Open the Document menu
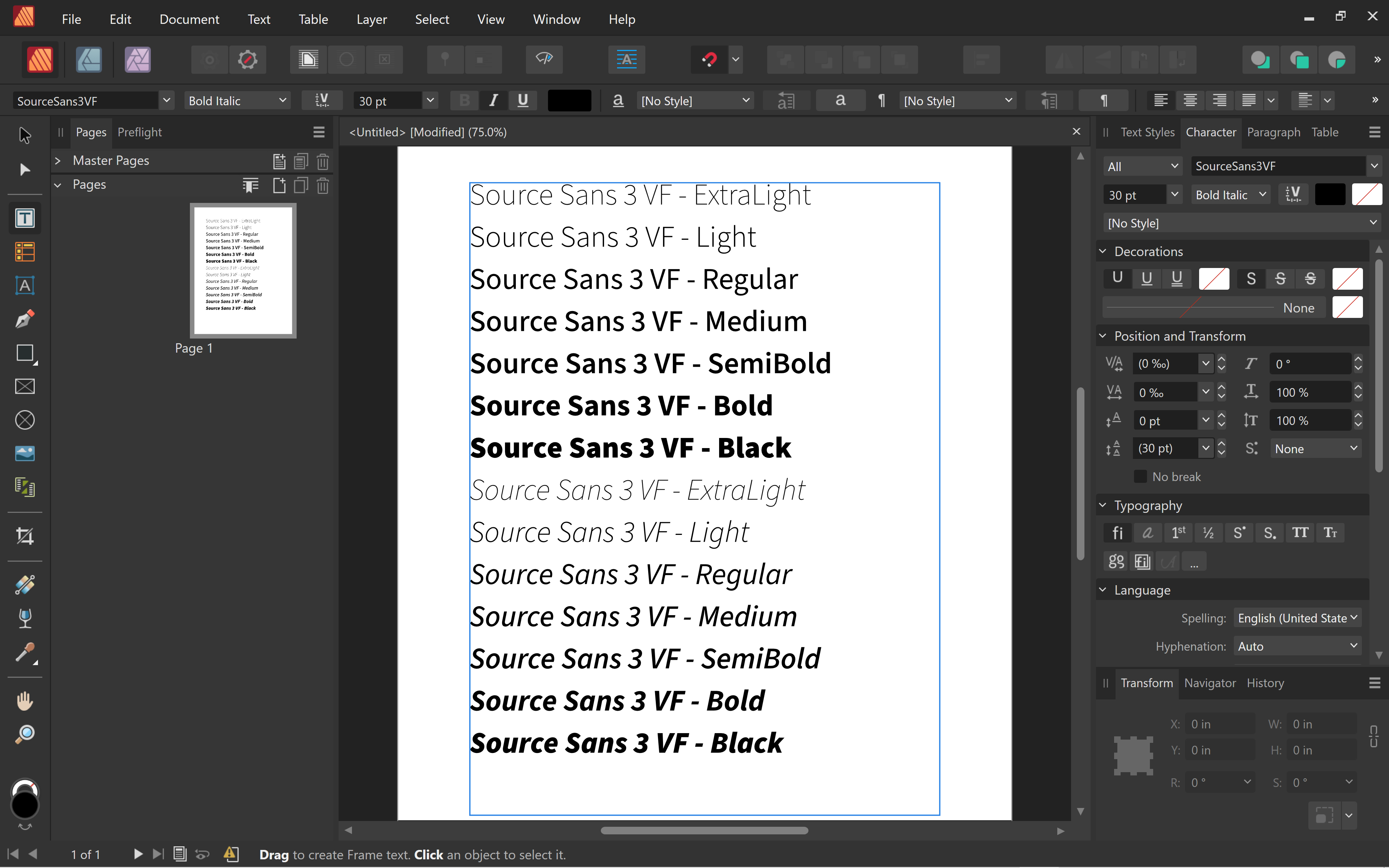 click(190, 18)
